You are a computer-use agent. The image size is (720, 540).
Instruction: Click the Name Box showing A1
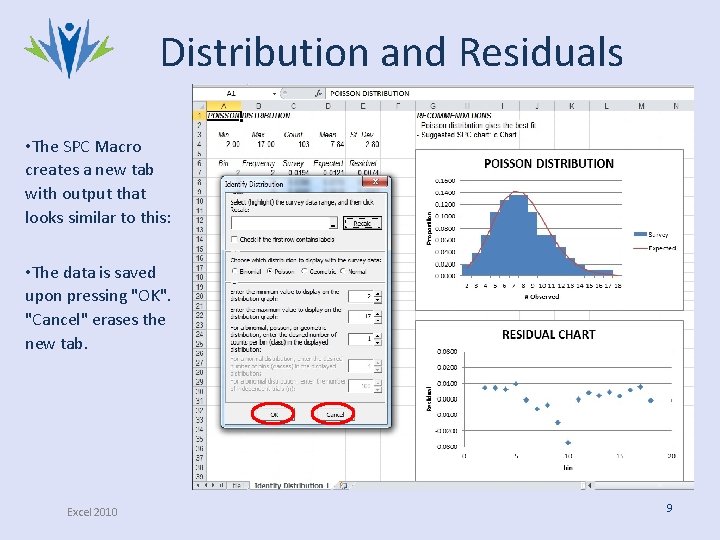232,93
